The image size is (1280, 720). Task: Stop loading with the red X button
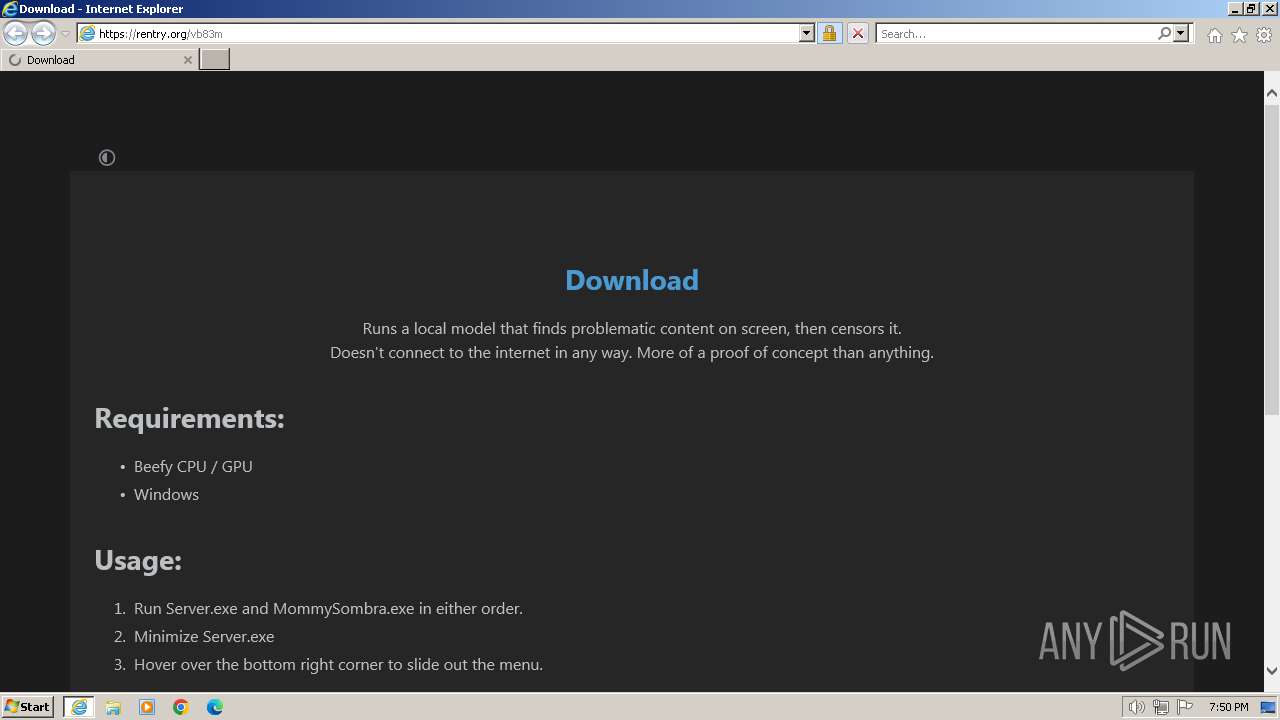pos(857,33)
